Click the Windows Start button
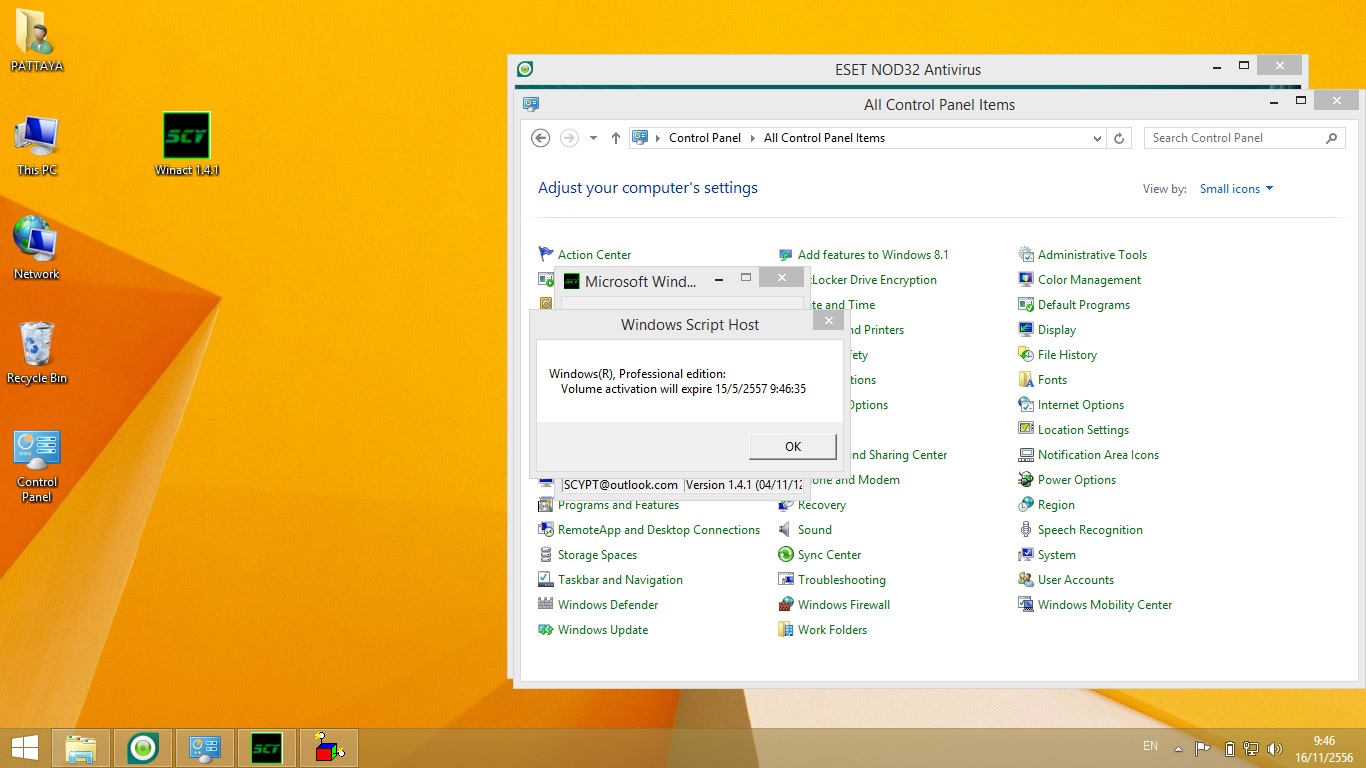Viewport: 1366px width, 768px height. [24, 748]
